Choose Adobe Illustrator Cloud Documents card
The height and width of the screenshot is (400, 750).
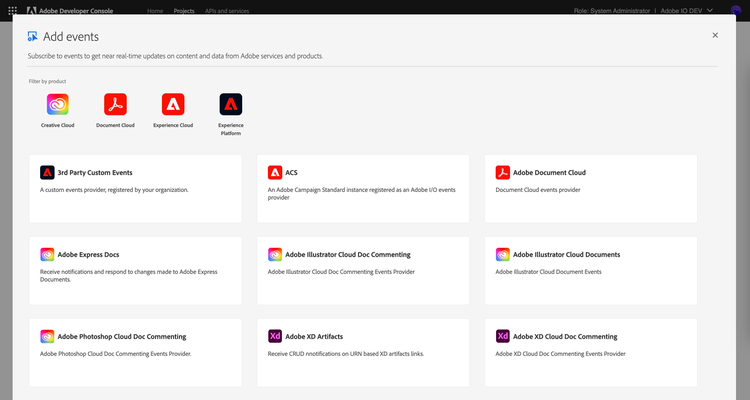(x=591, y=270)
